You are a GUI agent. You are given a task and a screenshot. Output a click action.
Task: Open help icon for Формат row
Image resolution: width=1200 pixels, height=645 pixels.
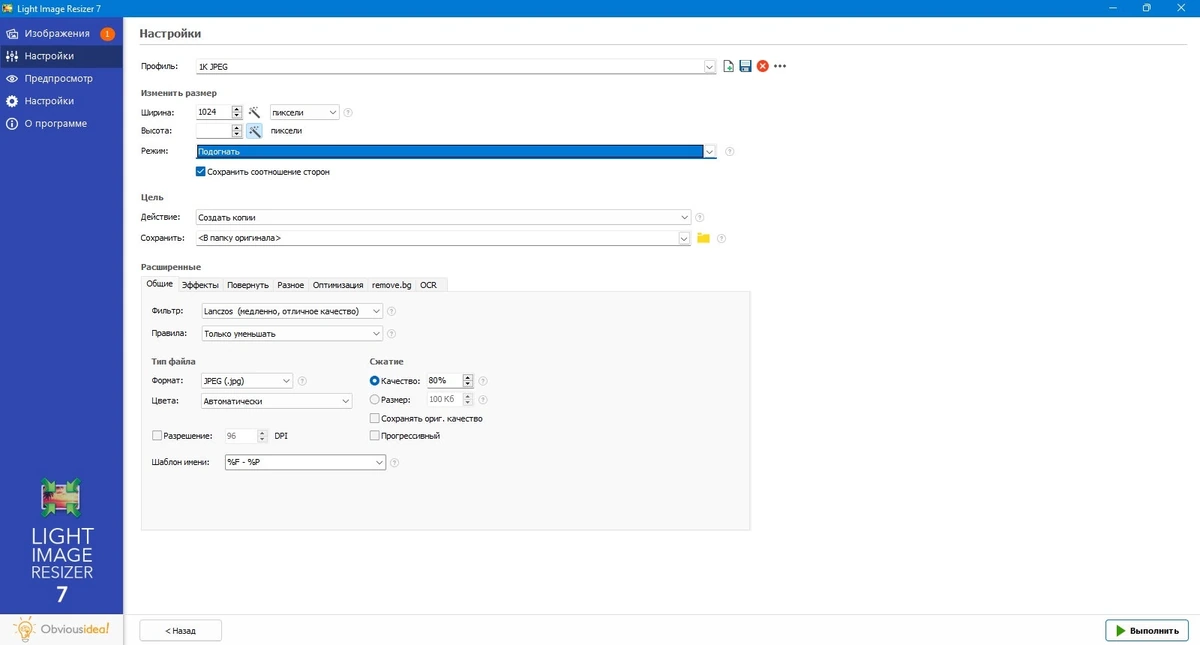tap(302, 381)
